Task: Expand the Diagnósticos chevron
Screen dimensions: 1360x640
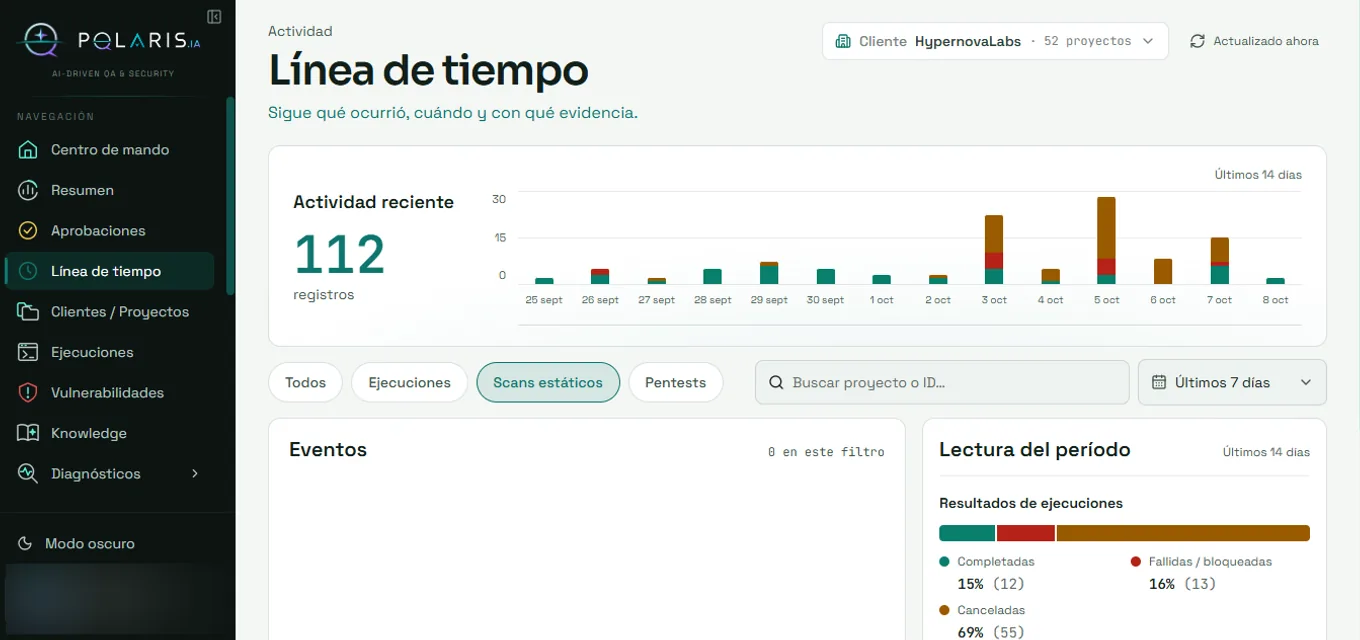Action: 195,474
